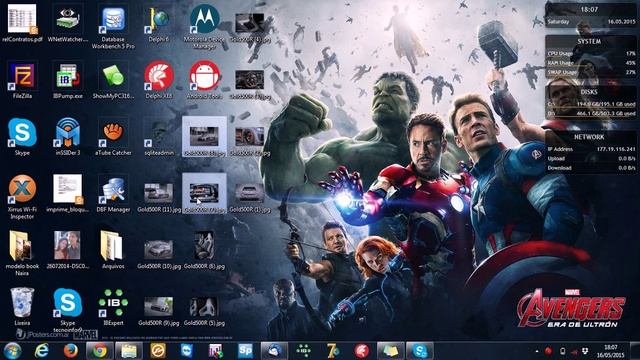Select the red Android Tools shortcut
Image resolution: width=640 pixels, height=360 pixels.
[x=204, y=80]
